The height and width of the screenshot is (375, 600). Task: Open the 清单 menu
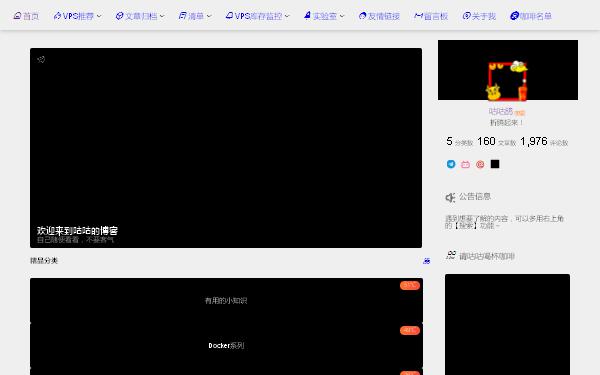(191, 16)
